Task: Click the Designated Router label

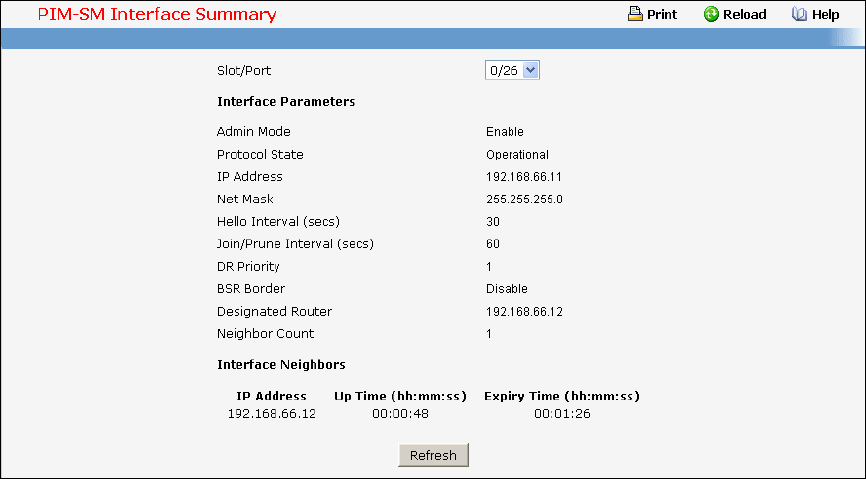Action: 274,312
